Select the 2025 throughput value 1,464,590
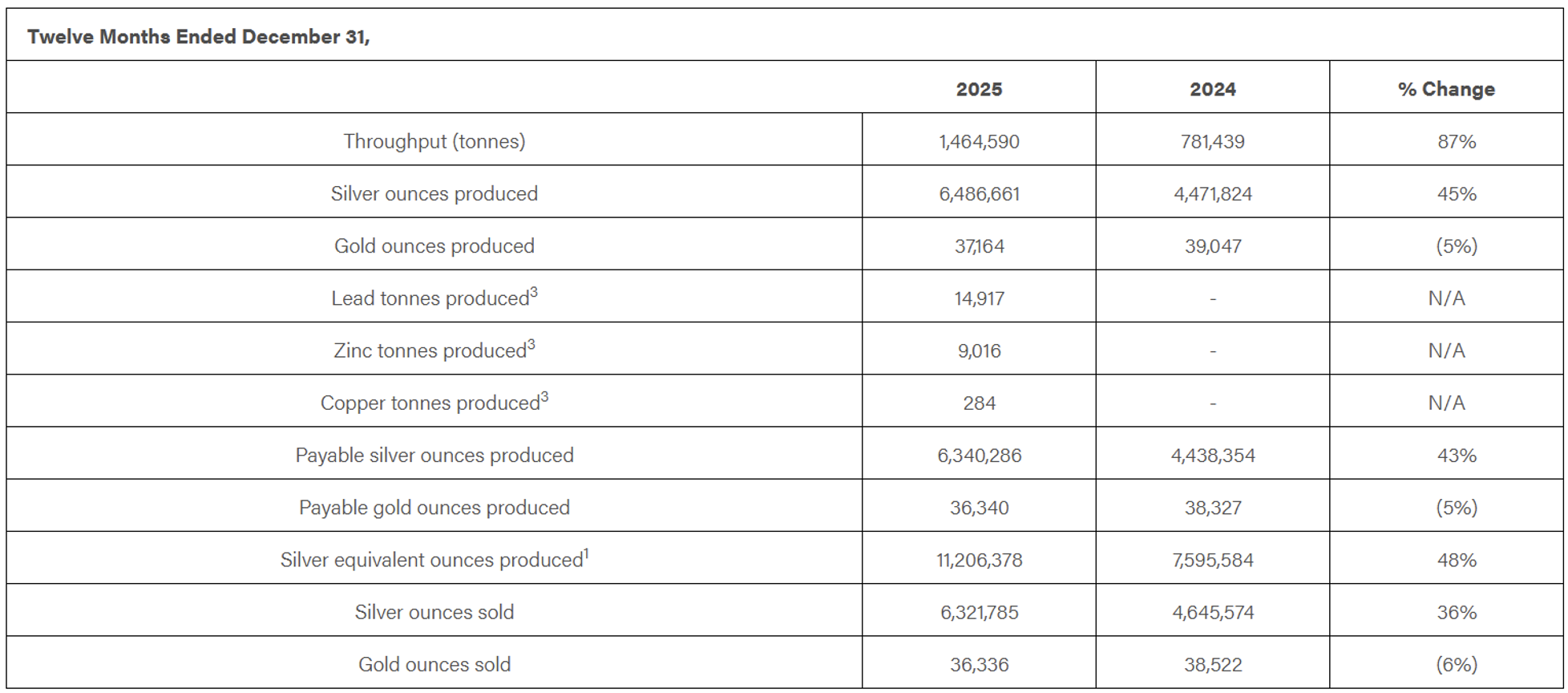Image resolution: width=1568 pixels, height=693 pixels. click(979, 142)
